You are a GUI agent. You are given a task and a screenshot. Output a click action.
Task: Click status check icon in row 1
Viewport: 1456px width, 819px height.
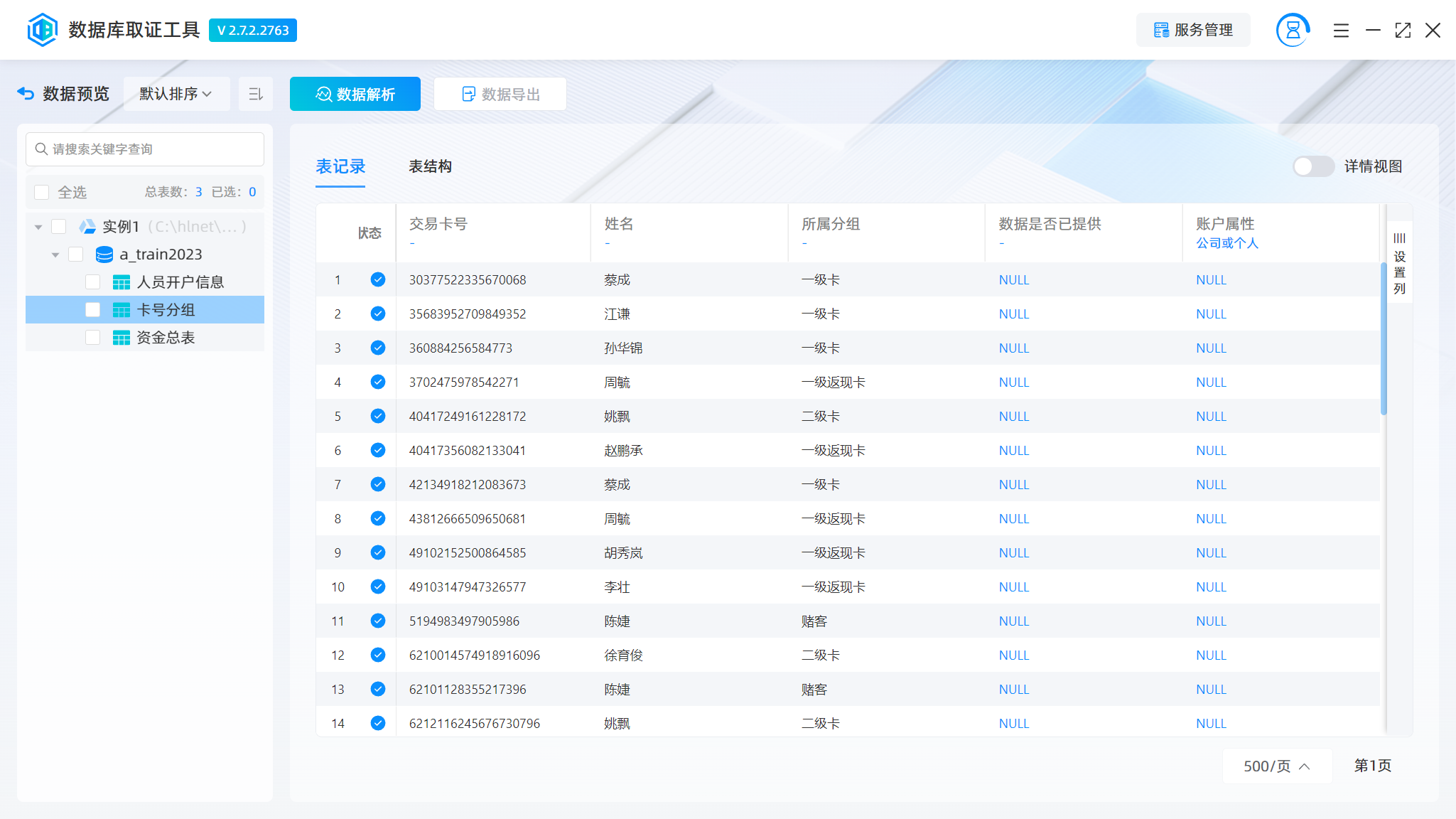point(378,279)
